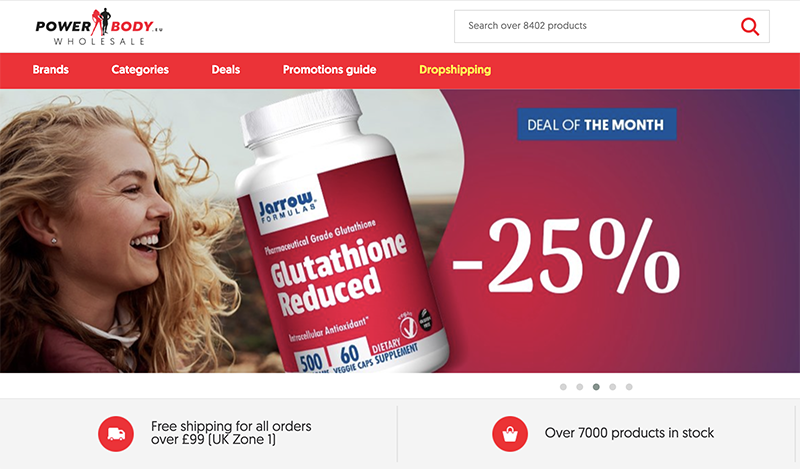Open the Glutathione Reduced bottle image
The width and height of the screenshot is (800, 469).
click(341, 232)
